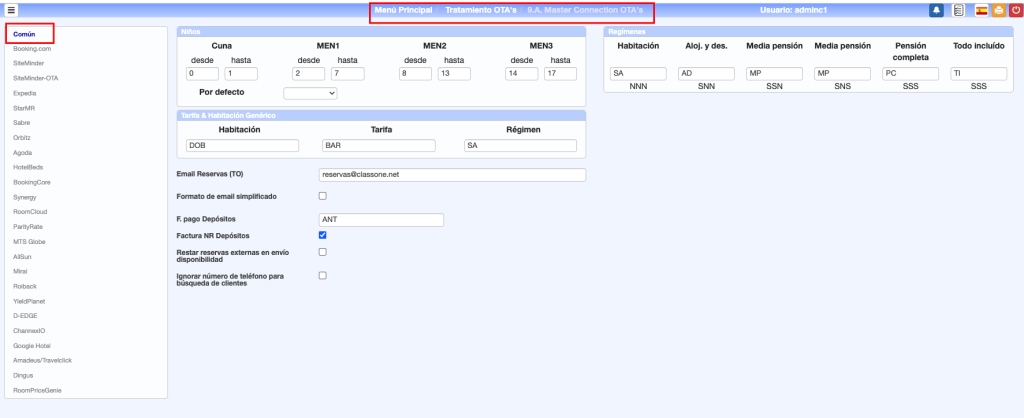
Task: Click the orange printer icon
Action: [999, 10]
